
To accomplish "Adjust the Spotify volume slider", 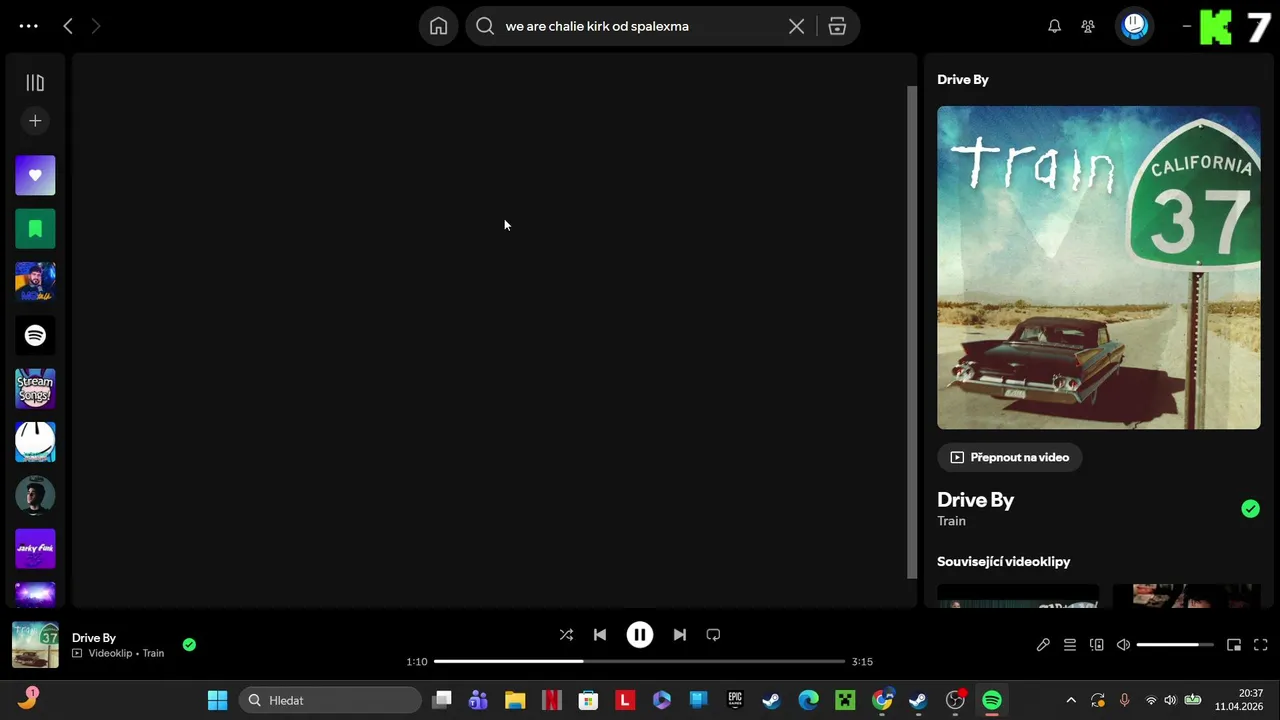I will coord(1175,645).
